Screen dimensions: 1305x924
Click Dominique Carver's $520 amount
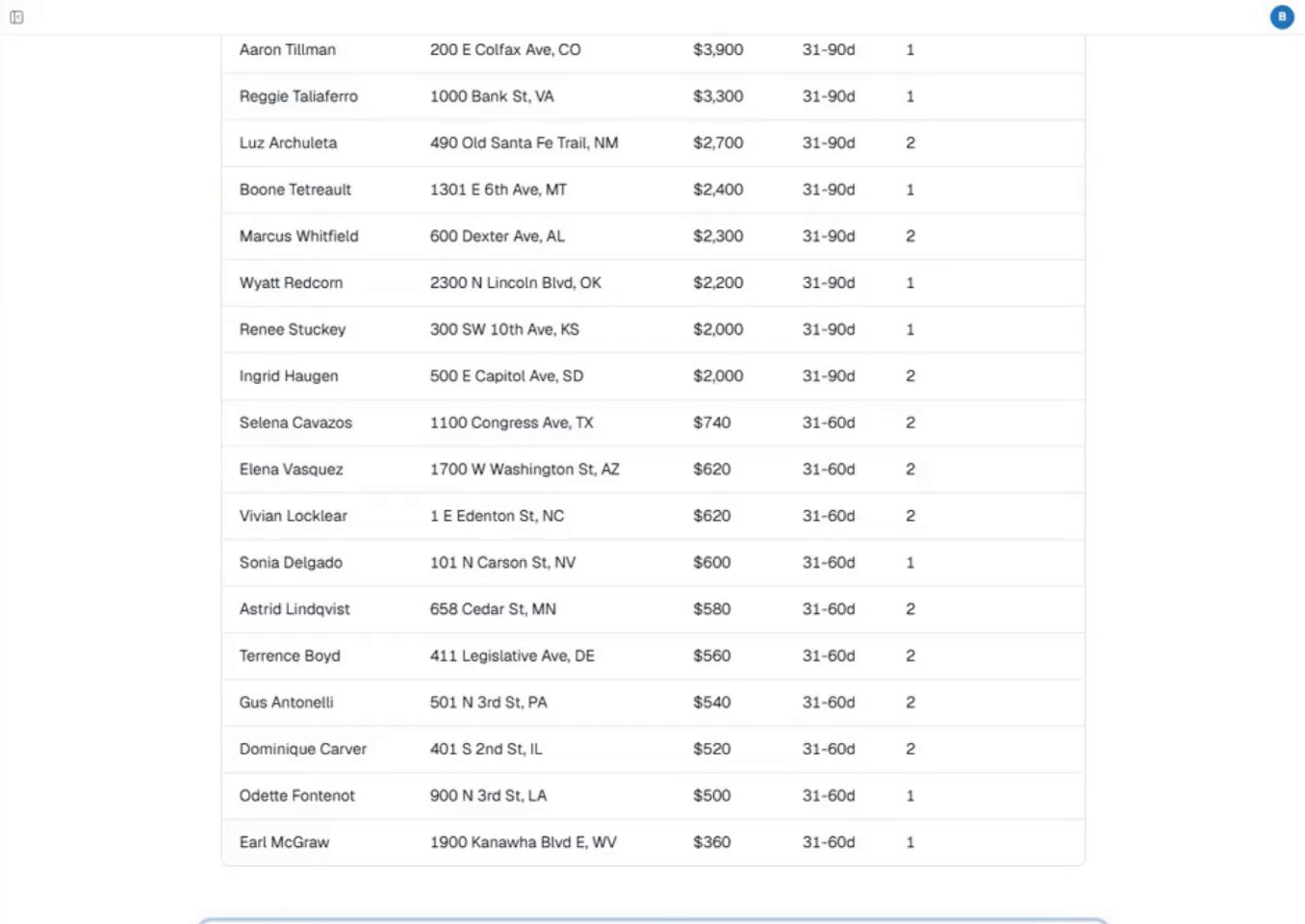click(x=712, y=749)
